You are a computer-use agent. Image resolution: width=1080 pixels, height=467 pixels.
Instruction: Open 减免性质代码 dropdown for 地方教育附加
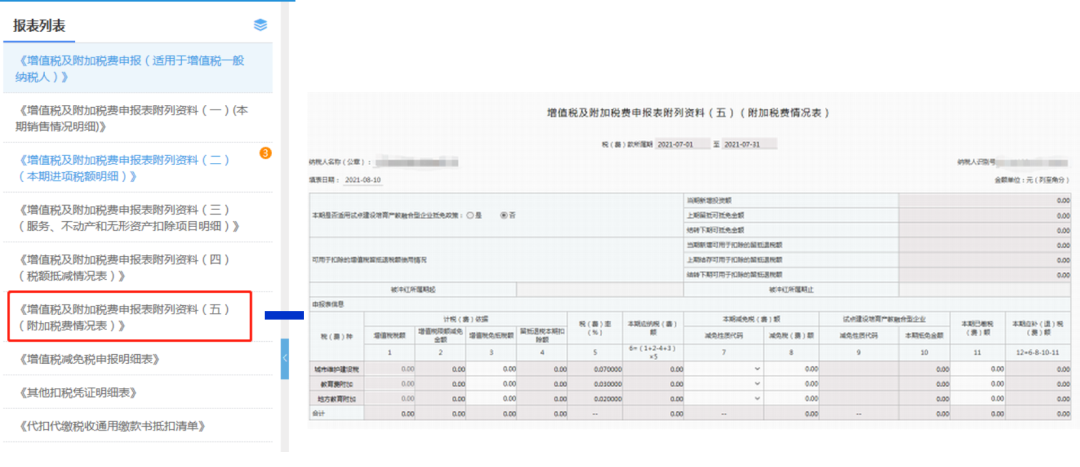click(x=723, y=398)
